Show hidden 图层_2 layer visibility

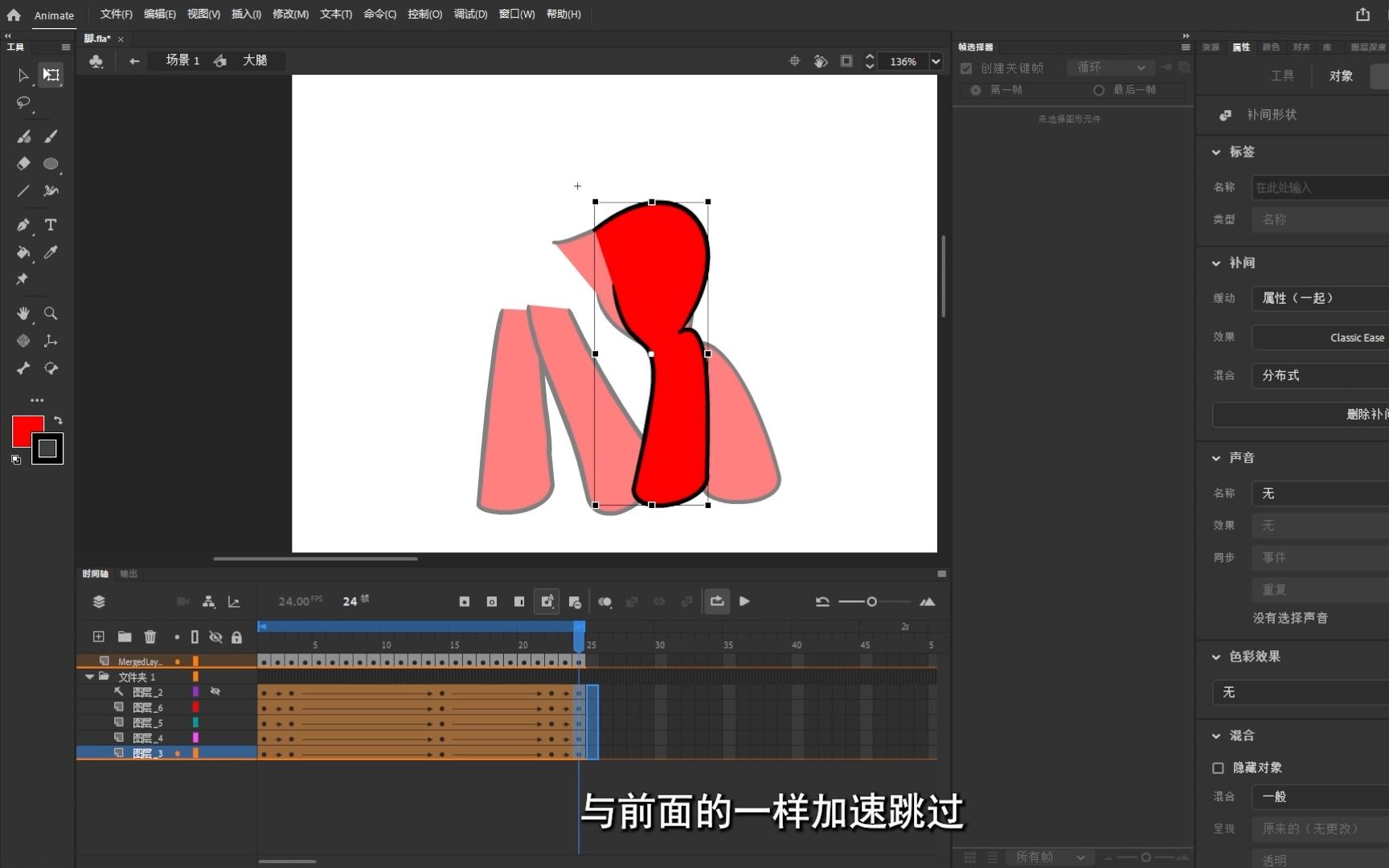coord(215,691)
